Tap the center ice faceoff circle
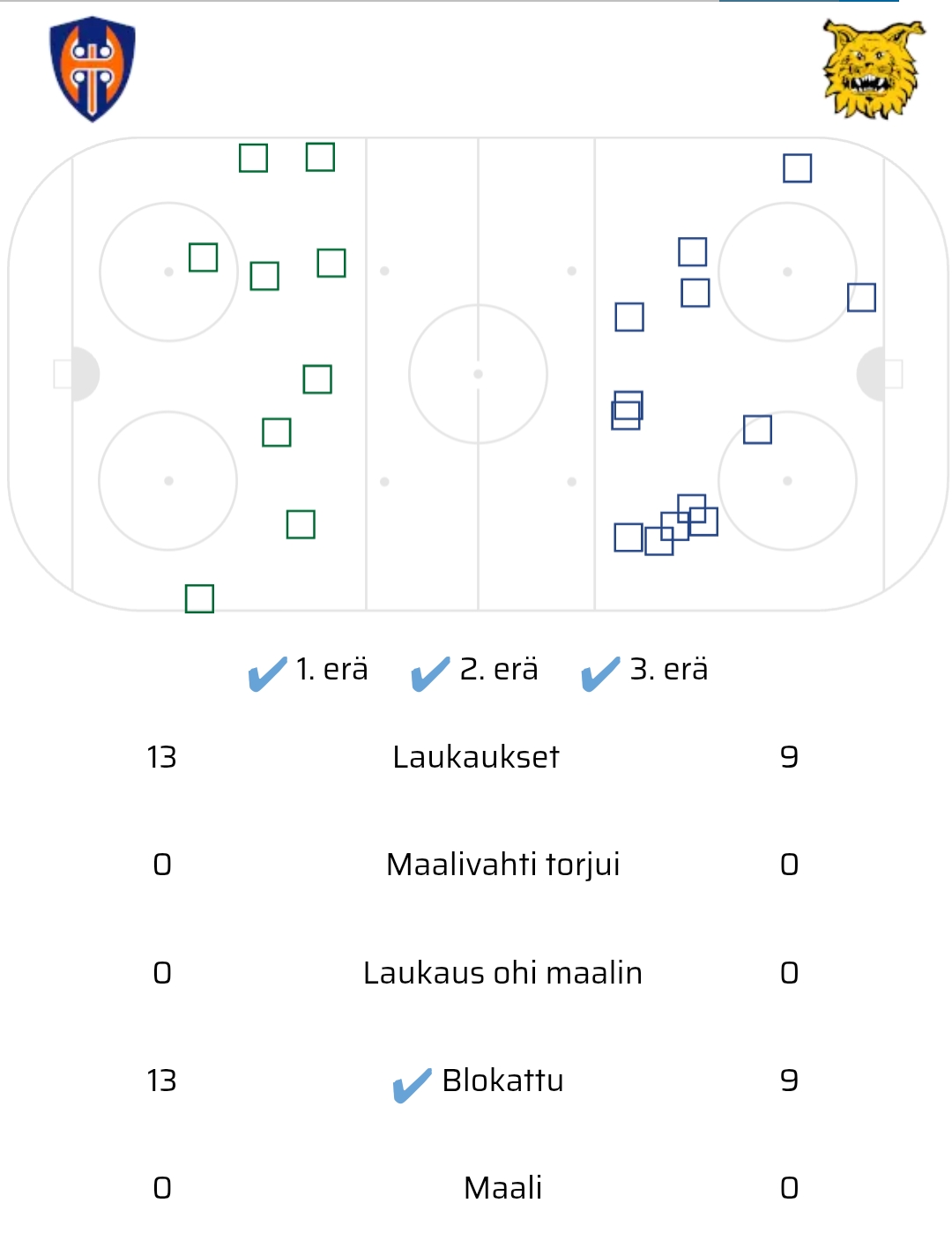 coord(478,374)
